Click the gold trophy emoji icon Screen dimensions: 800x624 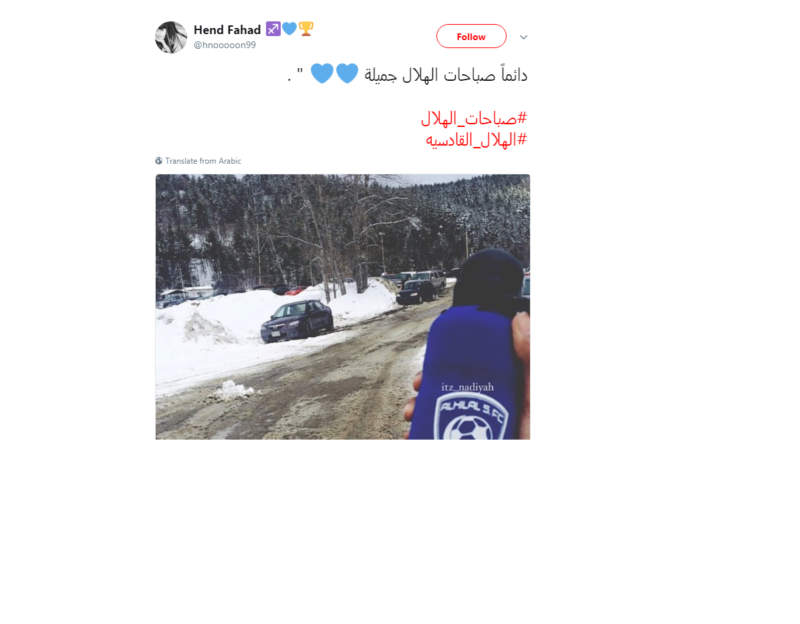[x=306, y=29]
